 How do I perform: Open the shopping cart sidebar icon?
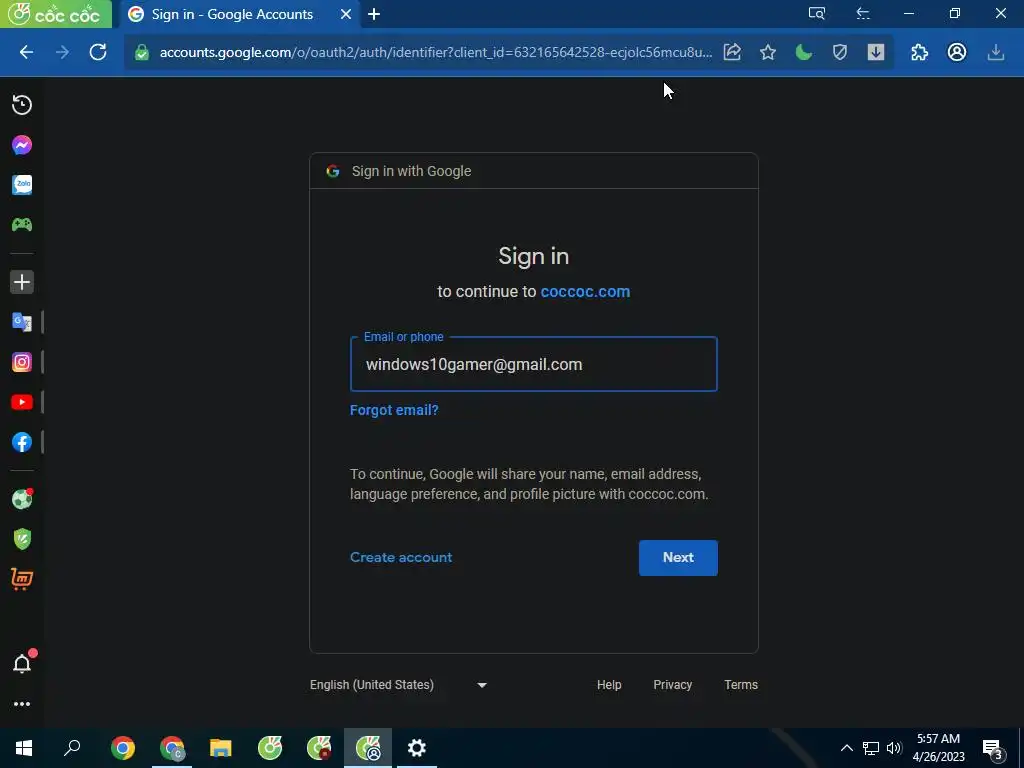pos(22,579)
